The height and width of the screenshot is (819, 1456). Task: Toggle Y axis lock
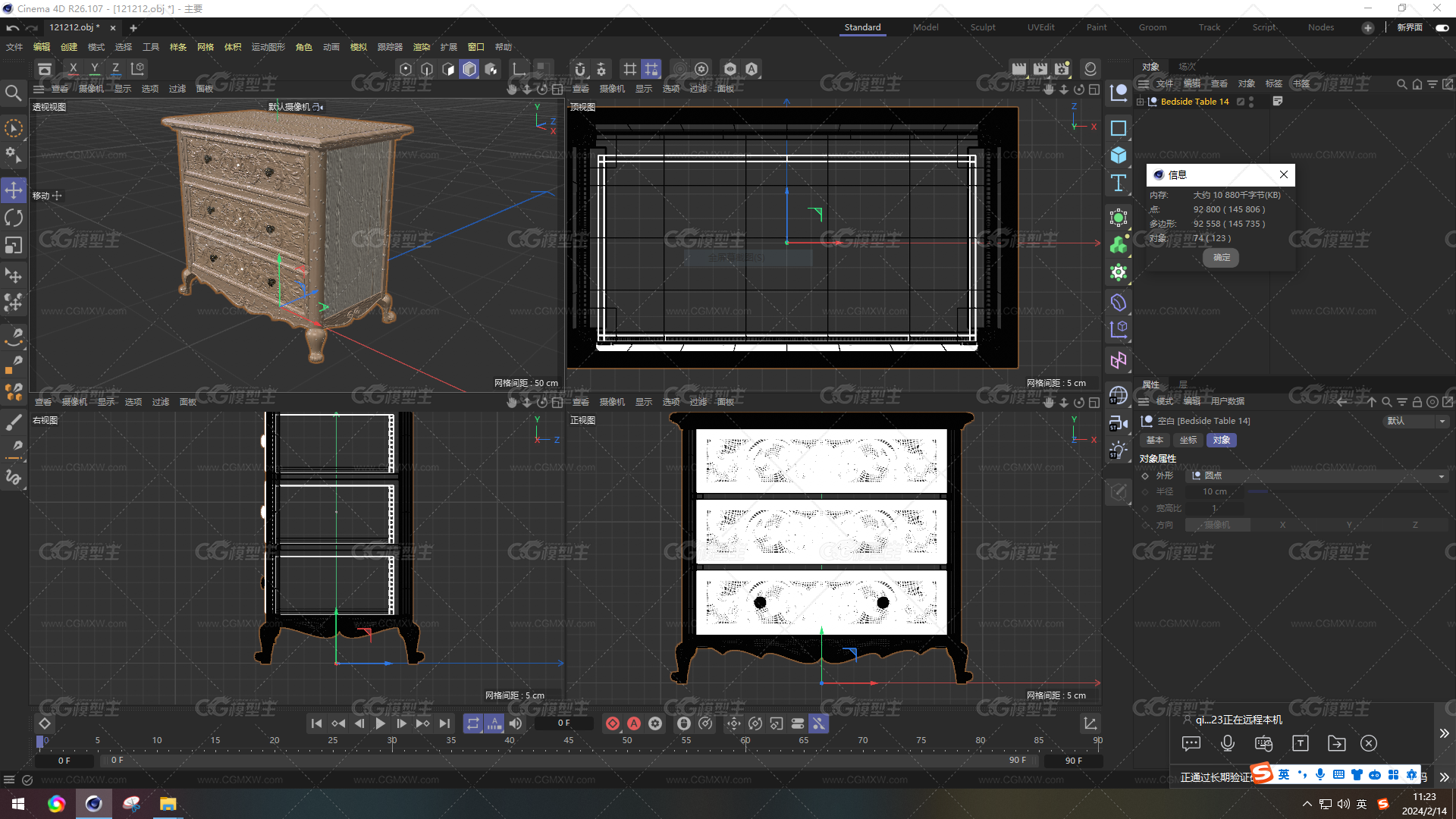pos(94,69)
